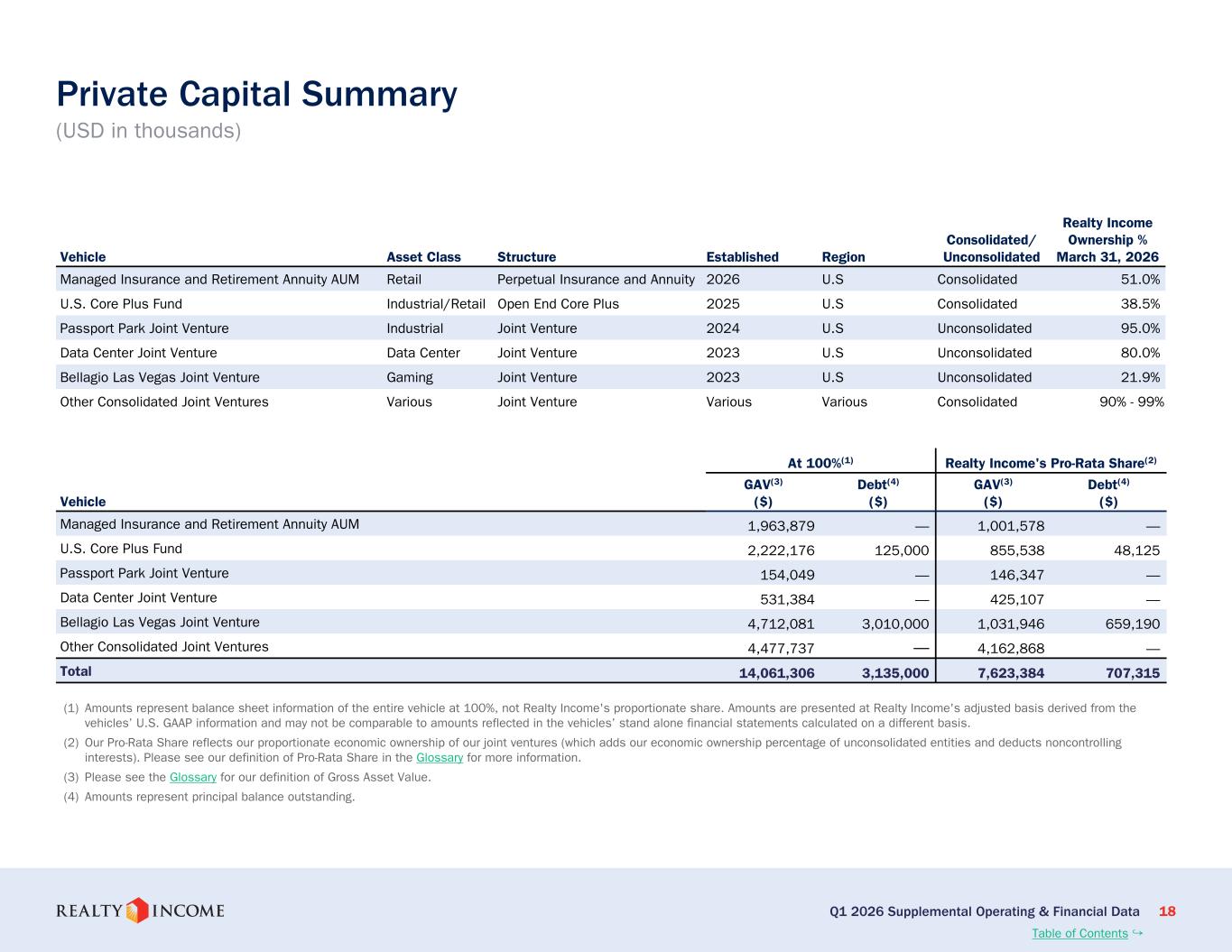Open the Glossary link in footnote 3
1232x952 pixels.
tap(193, 777)
